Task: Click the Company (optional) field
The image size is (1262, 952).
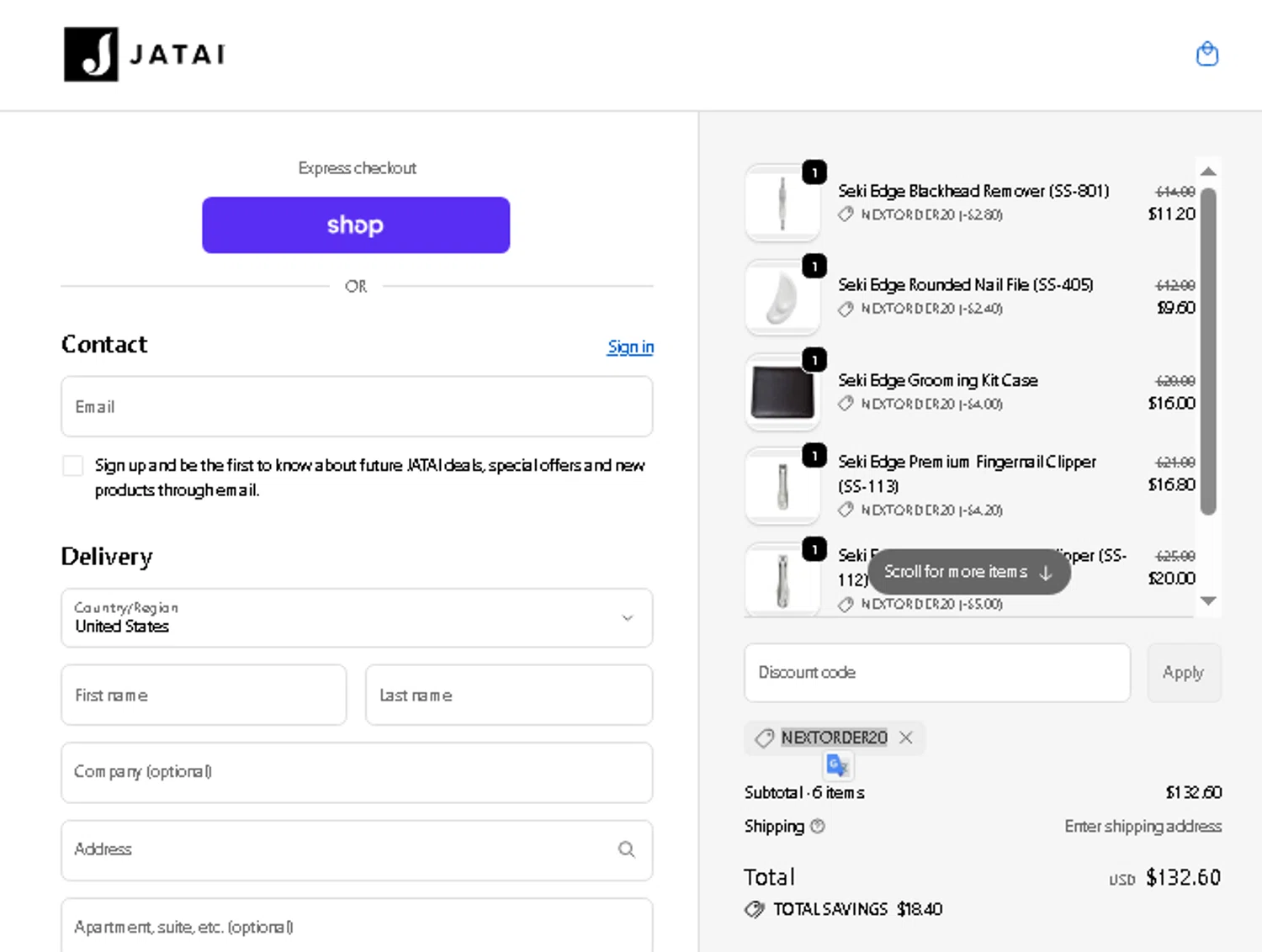Action: [x=357, y=772]
